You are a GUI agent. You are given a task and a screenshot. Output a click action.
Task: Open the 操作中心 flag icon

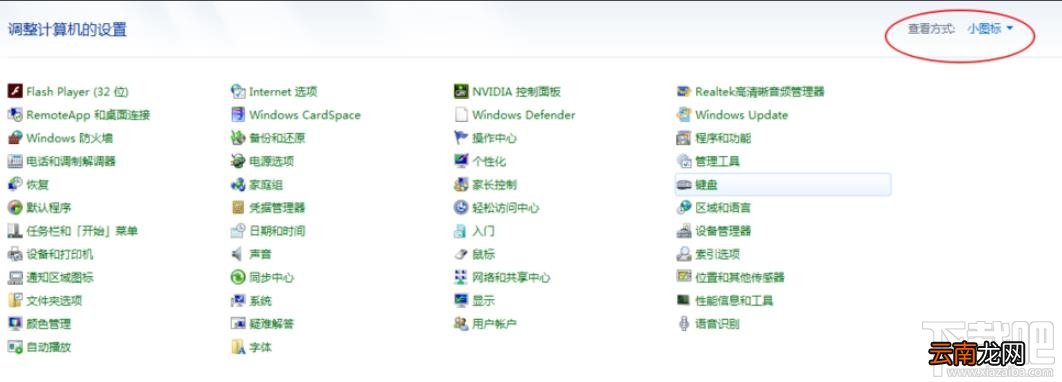point(461,137)
